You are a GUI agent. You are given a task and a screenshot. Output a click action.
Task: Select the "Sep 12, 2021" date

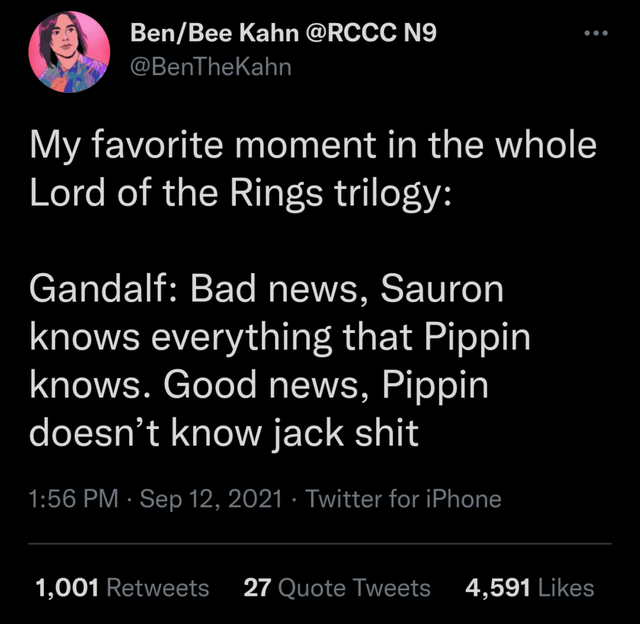213,497
